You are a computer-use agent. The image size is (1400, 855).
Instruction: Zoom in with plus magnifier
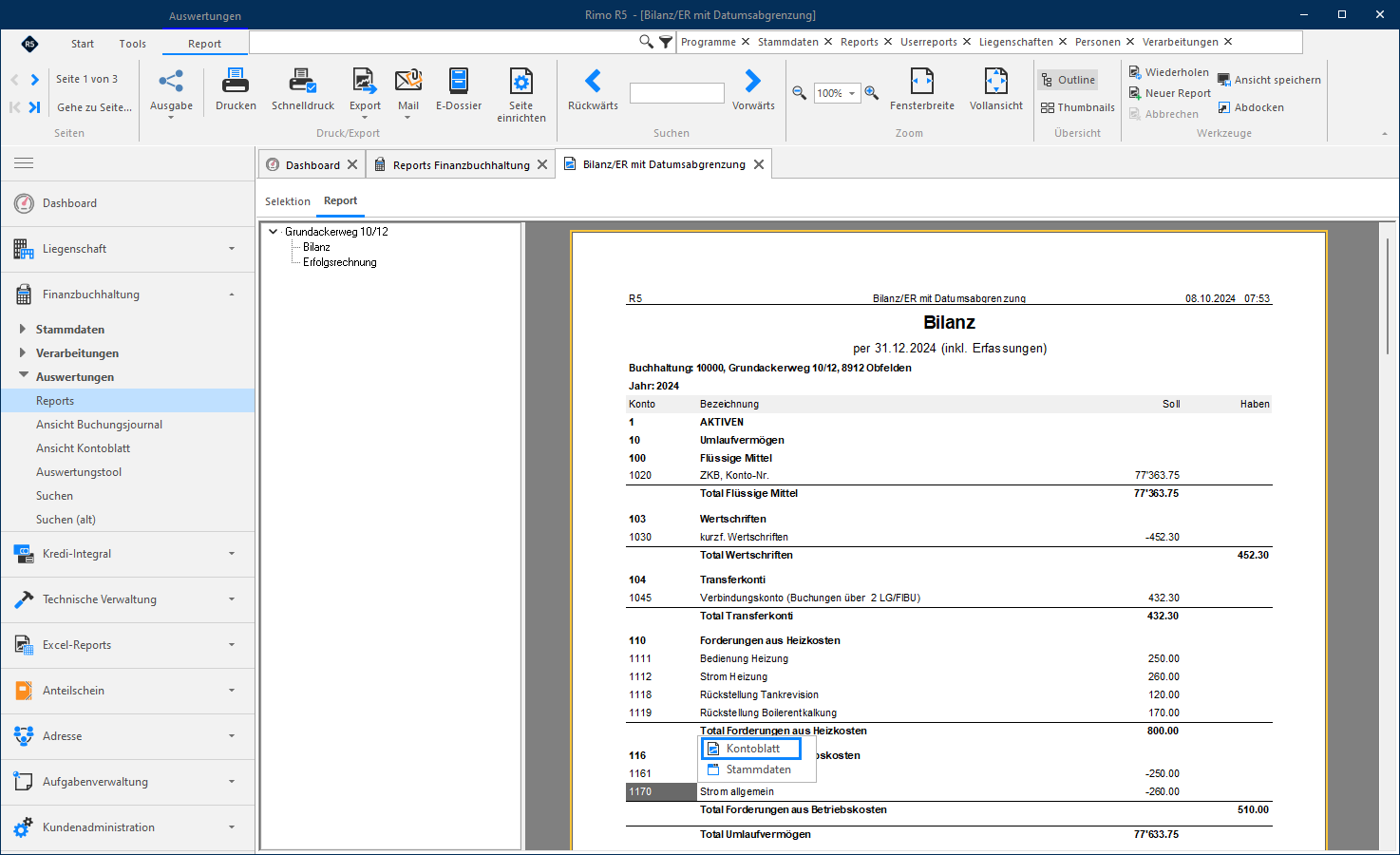click(872, 93)
